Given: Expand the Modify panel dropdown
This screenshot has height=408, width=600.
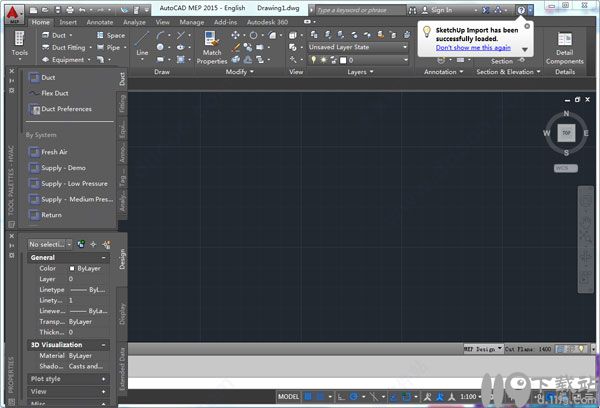Looking at the screenshot, I should pyautogui.click(x=240, y=72).
